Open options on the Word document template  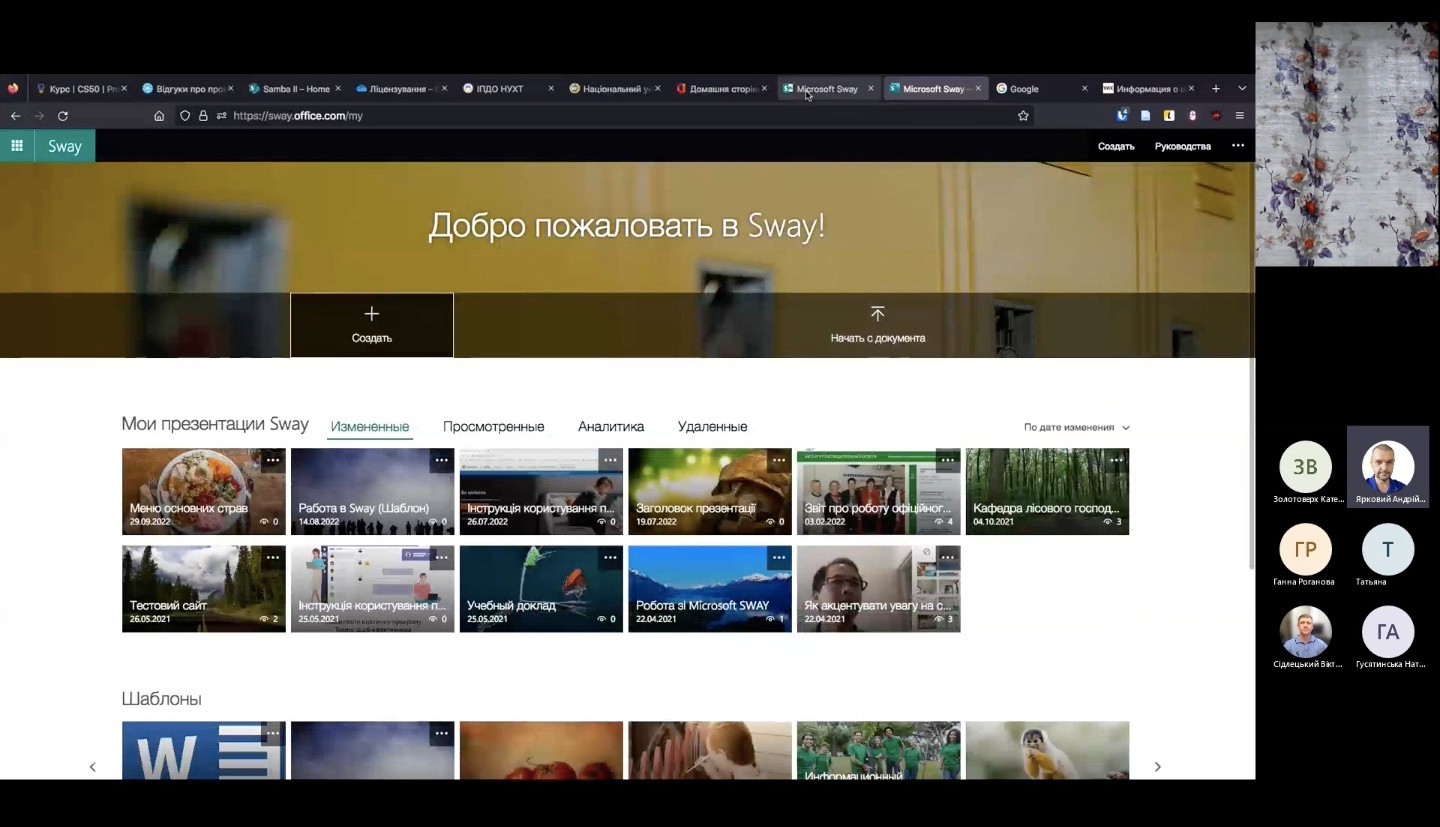point(273,733)
